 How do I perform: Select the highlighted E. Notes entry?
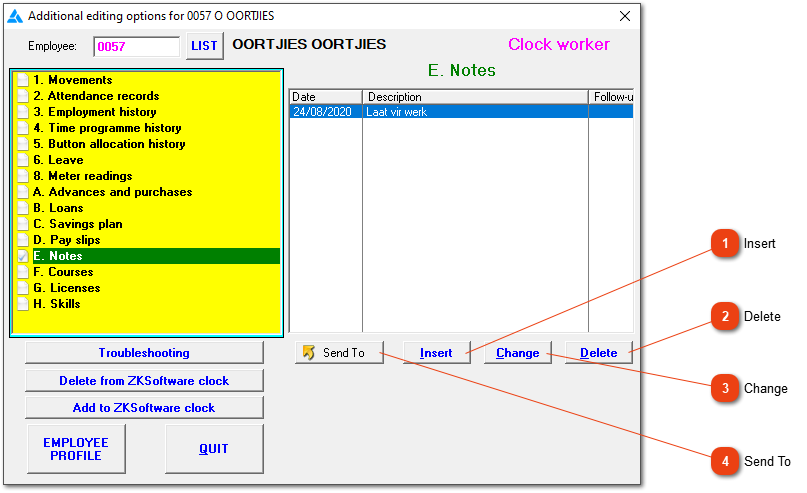[x=156, y=256]
